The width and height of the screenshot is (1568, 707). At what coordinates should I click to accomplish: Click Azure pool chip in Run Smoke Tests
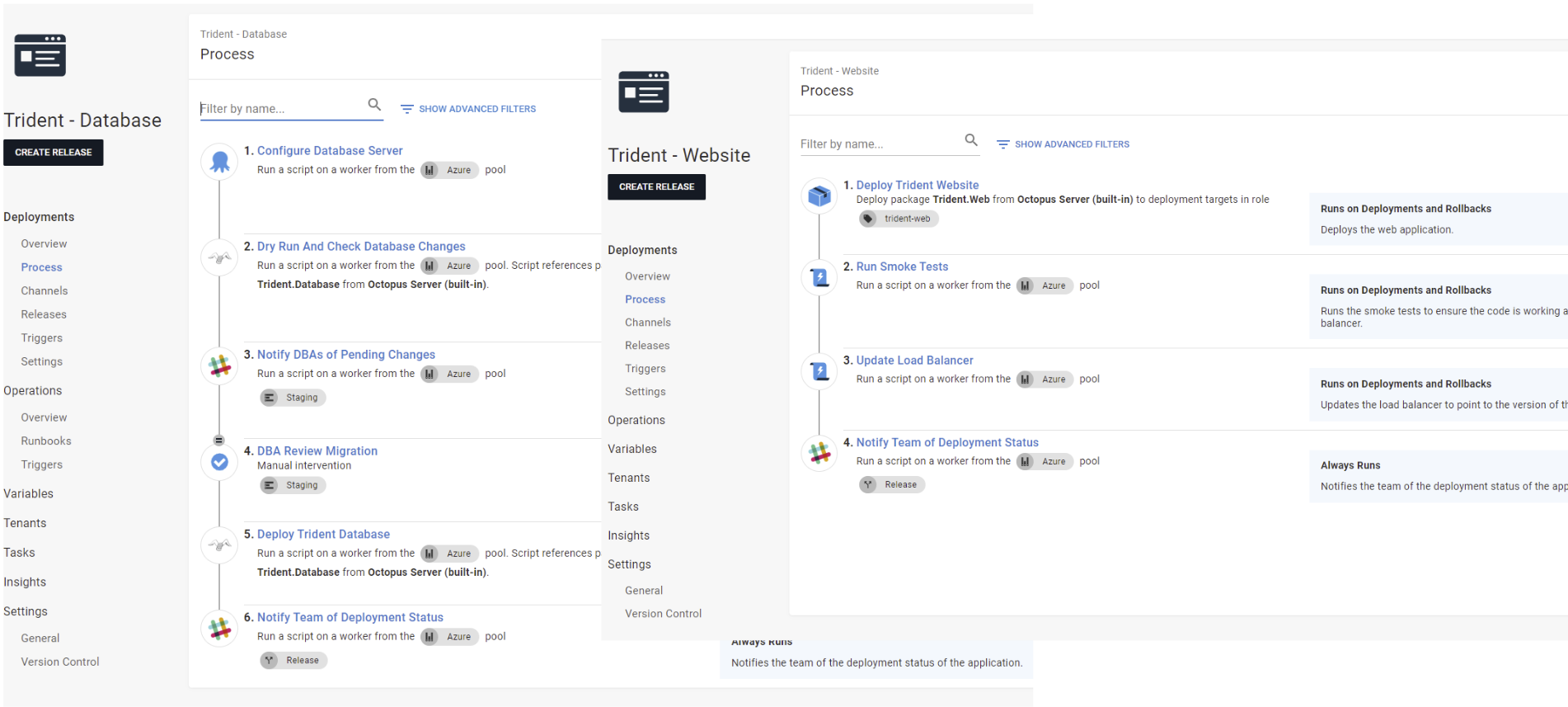pos(1045,285)
